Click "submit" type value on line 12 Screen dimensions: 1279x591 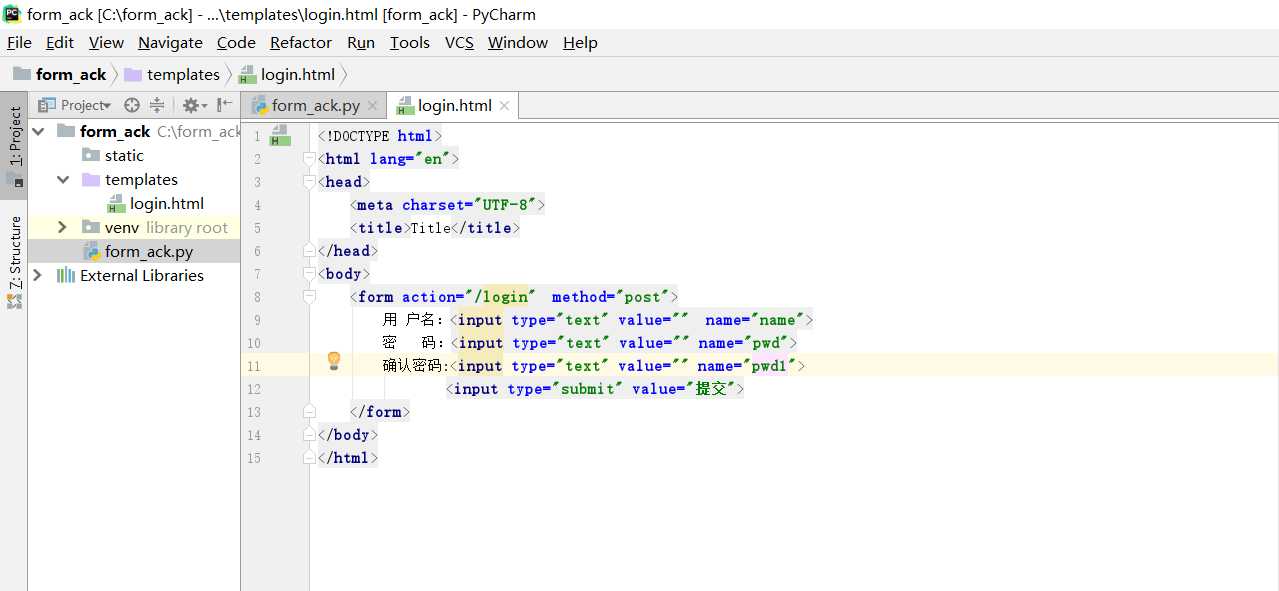(x=588, y=389)
